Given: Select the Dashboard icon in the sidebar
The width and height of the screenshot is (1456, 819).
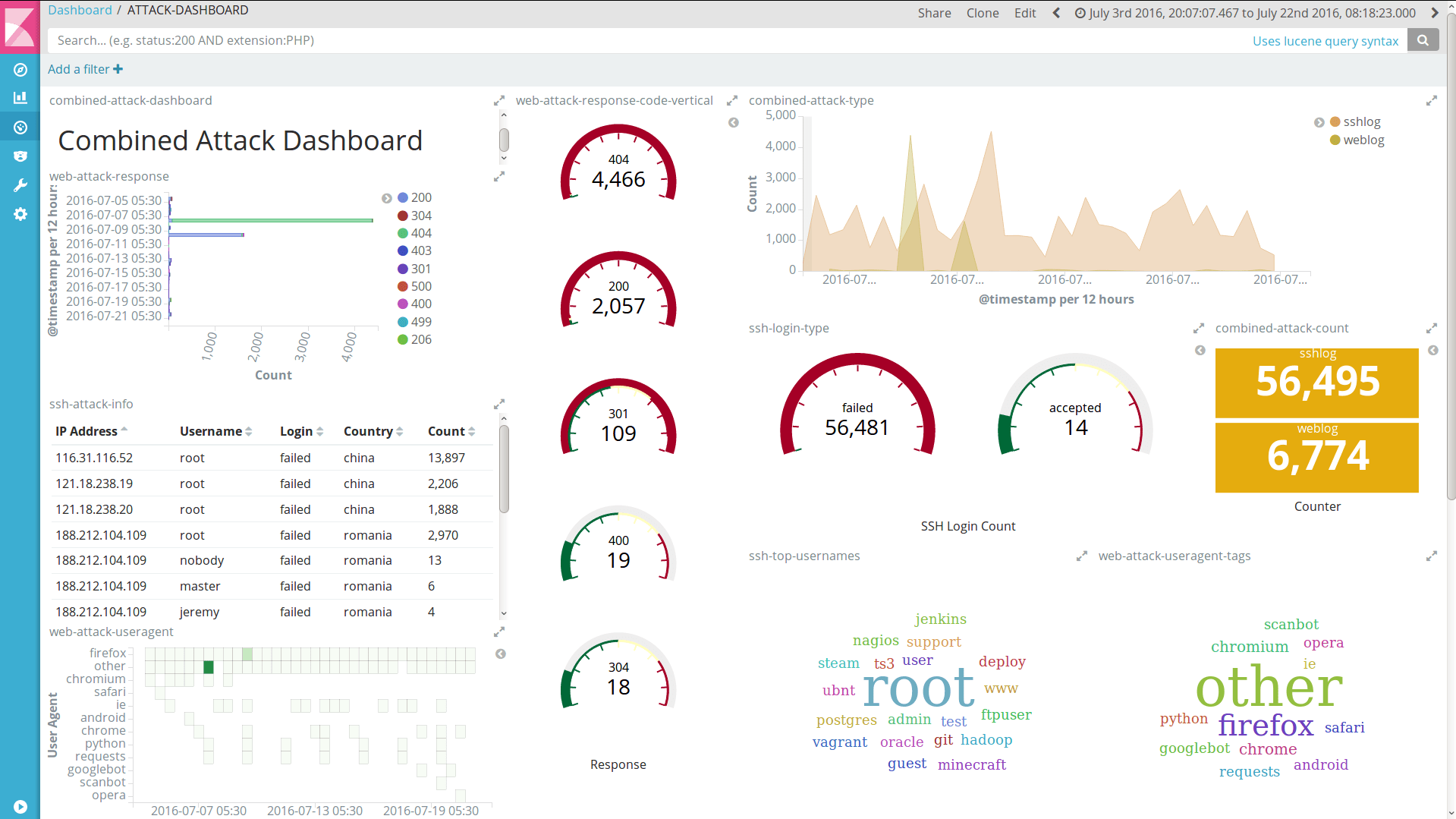Looking at the screenshot, I should [x=20, y=127].
